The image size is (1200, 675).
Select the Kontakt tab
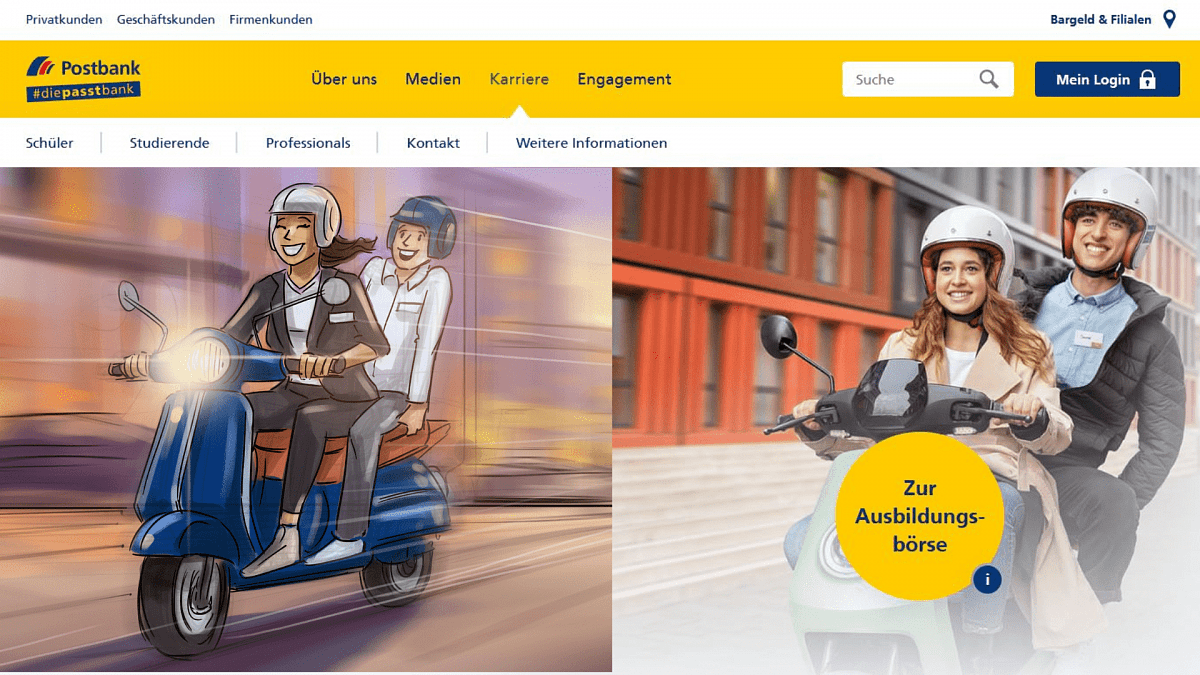(x=433, y=143)
